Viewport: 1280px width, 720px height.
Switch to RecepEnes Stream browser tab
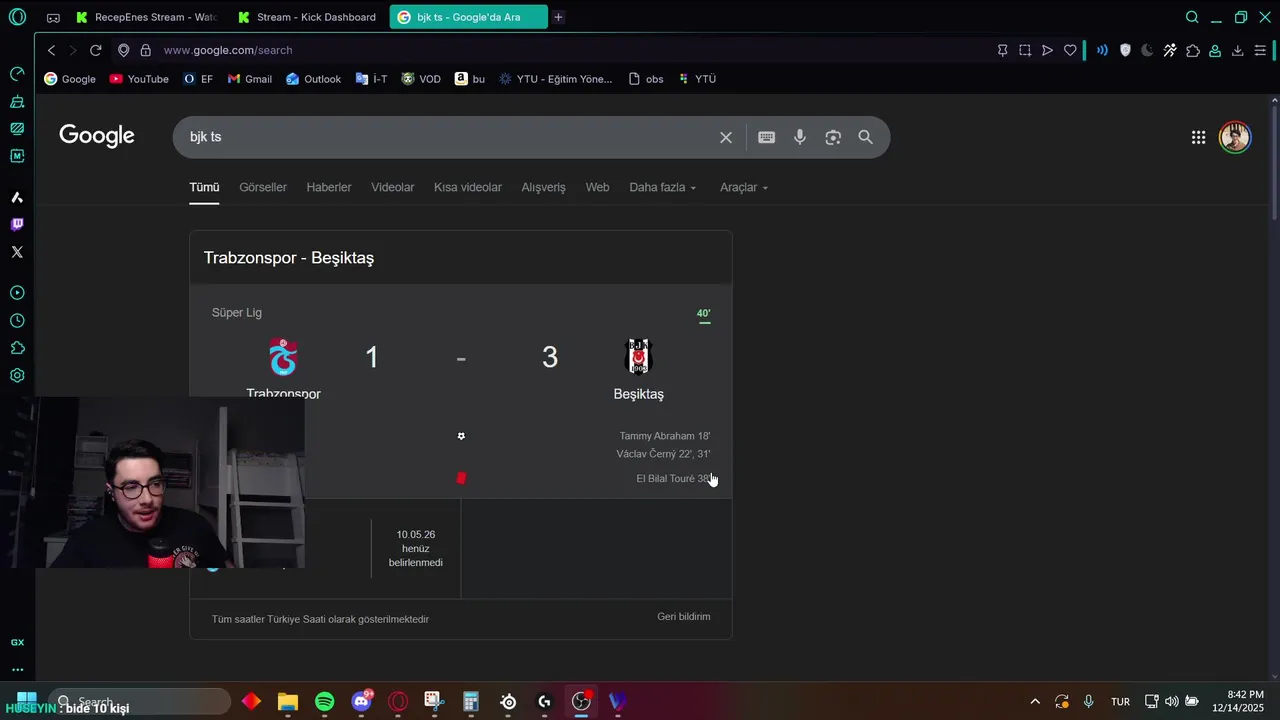148,17
